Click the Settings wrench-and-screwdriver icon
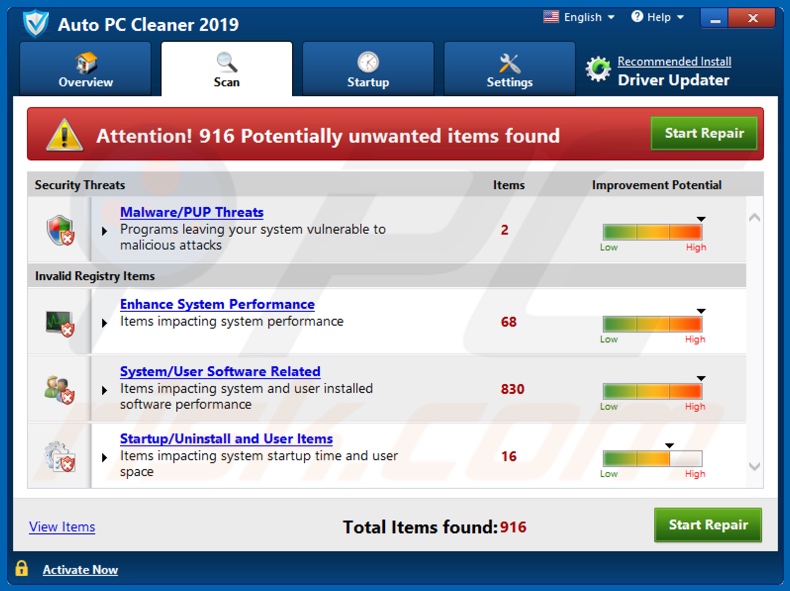Image resolution: width=790 pixels, height=591 pixels. pos(509,63)
